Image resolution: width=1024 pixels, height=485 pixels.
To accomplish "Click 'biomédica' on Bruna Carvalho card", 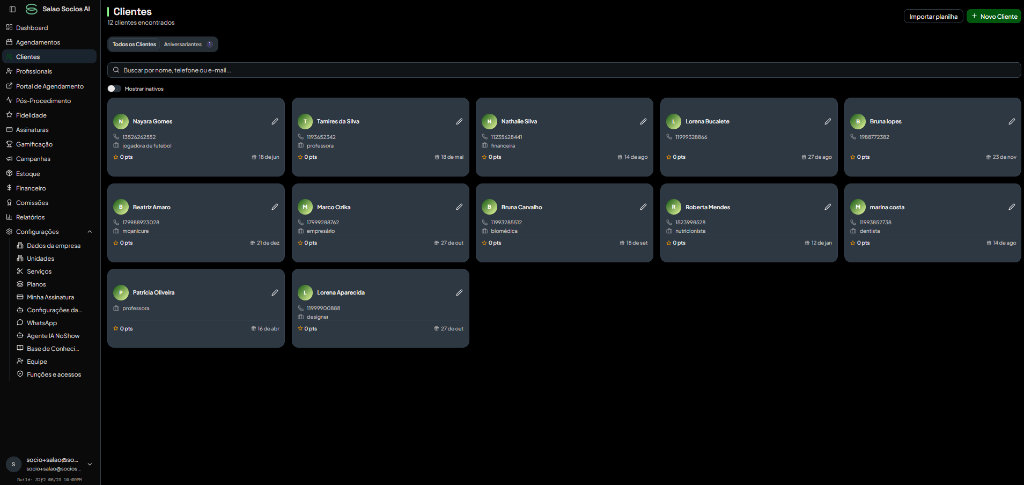I will click(x=504, y=232).
